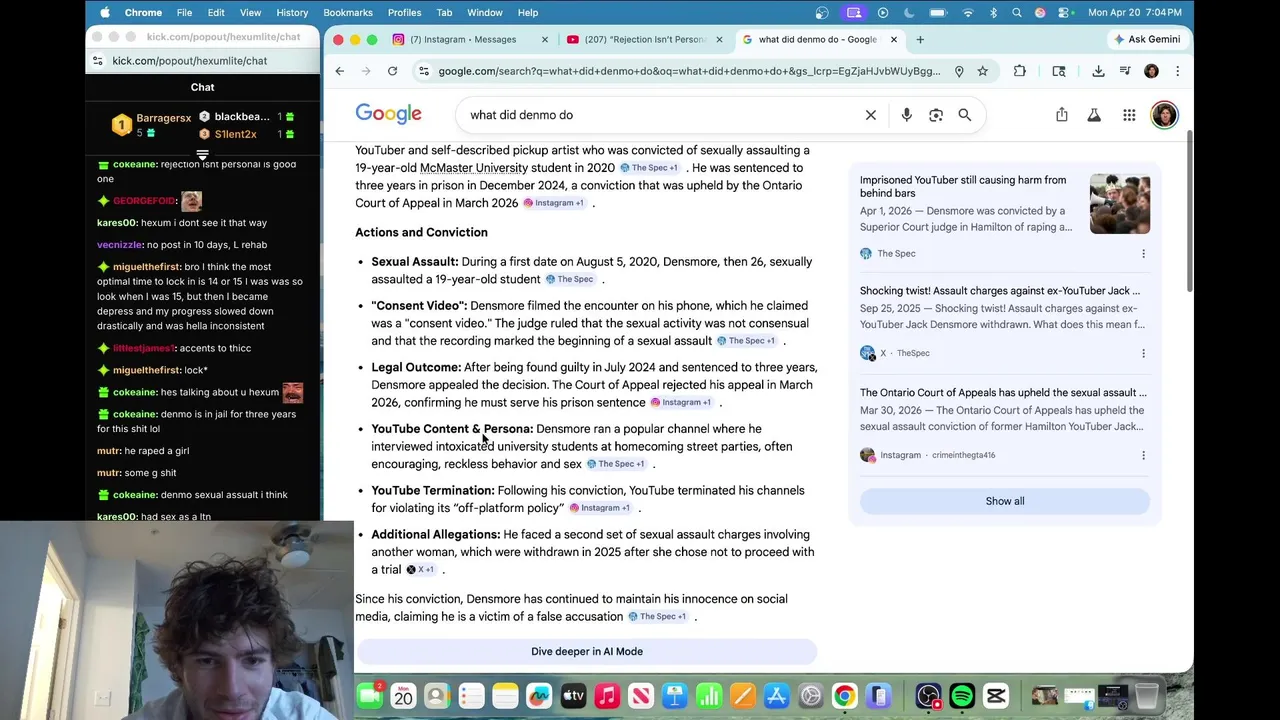Viewport: 1280px width, 720px height.
Task: Click Dive deeper in AI Mode
Action: 587,652
